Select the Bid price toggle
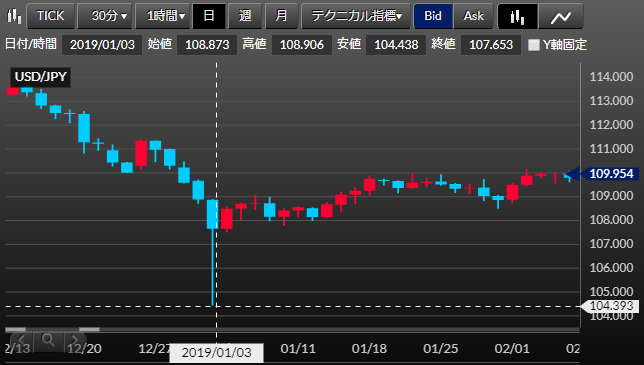 (433, 16)
